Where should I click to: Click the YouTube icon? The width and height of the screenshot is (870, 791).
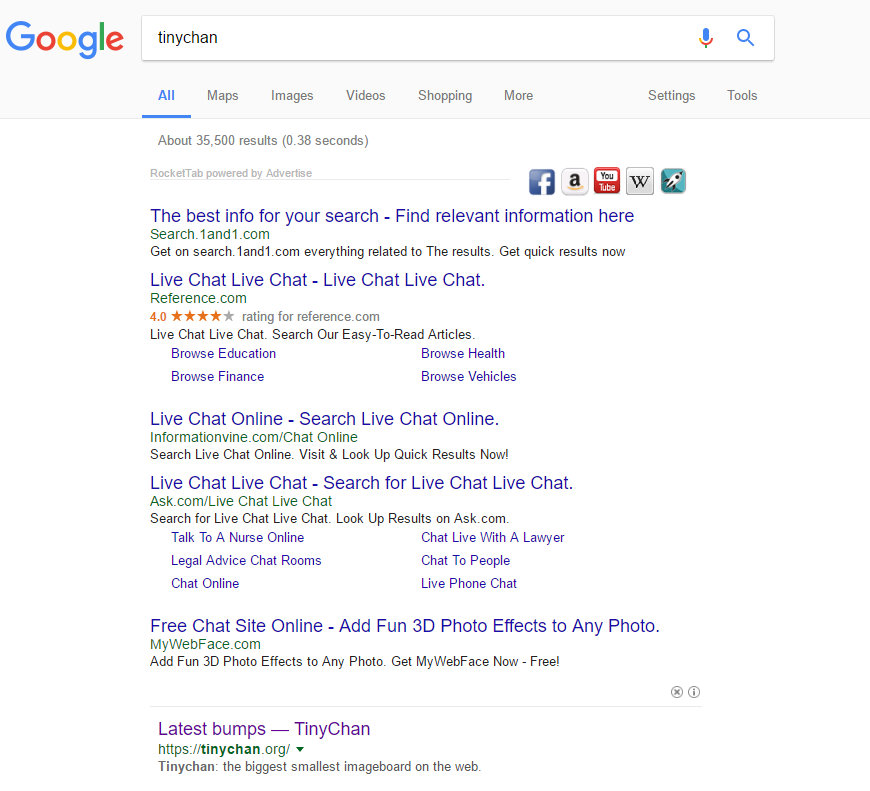(x=607, y=181)
